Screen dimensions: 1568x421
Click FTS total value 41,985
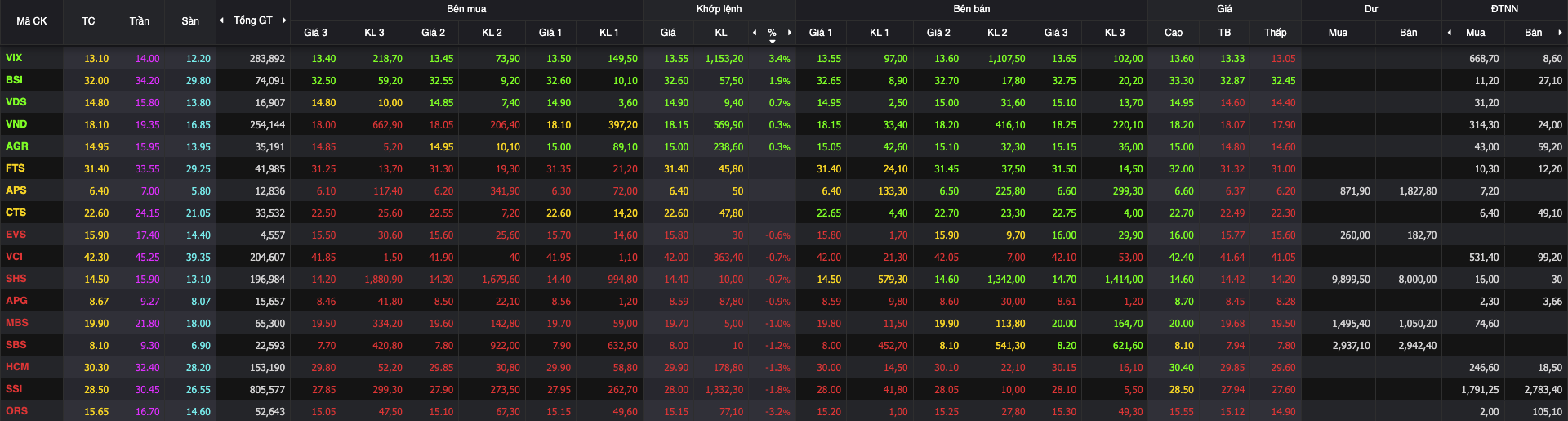pos(269,169)
